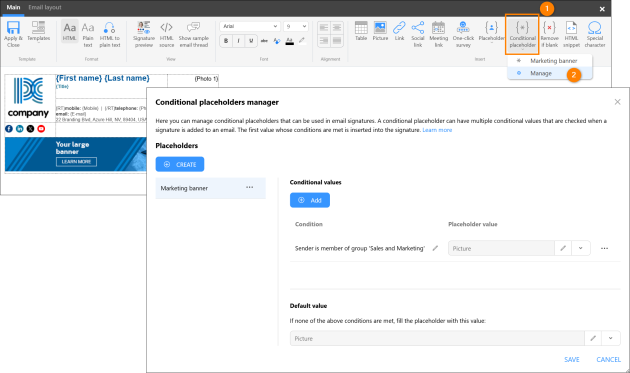This screenshot has height=373, width=630.
Task: Insert a One-click survey
Action: pos(463,34)
